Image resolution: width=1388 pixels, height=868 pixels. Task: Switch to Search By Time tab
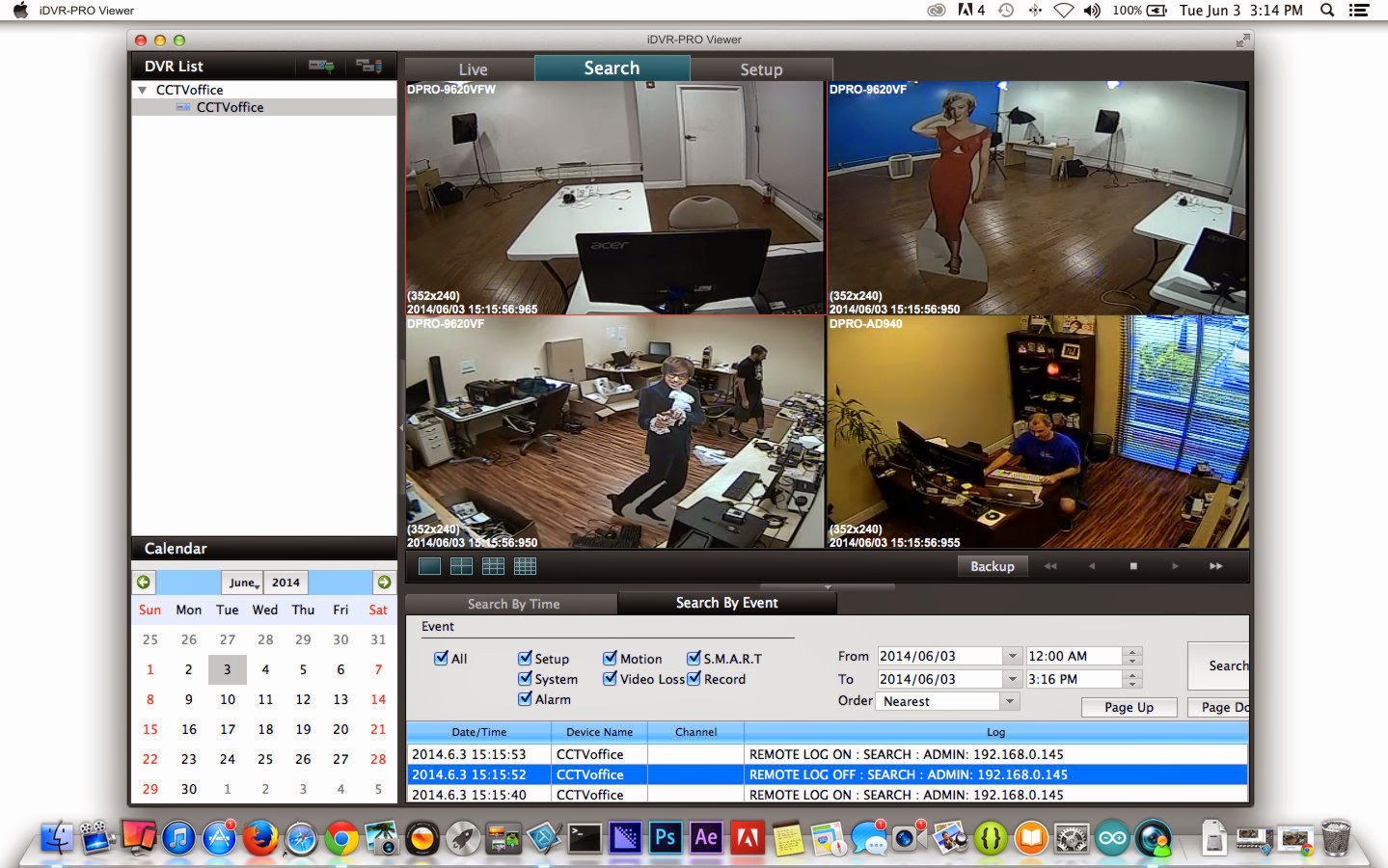(x=513, y=604)
